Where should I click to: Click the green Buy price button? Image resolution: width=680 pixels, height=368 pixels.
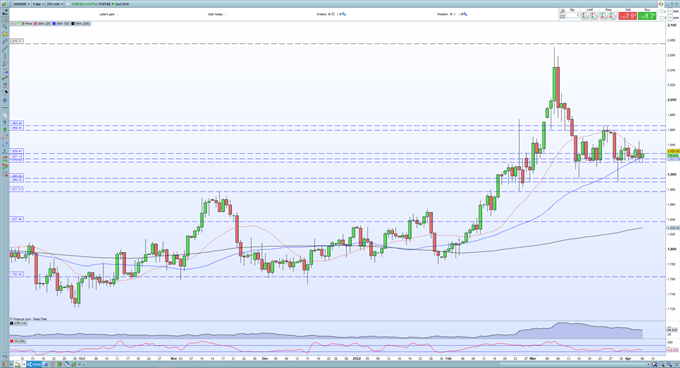pos(647,16)
